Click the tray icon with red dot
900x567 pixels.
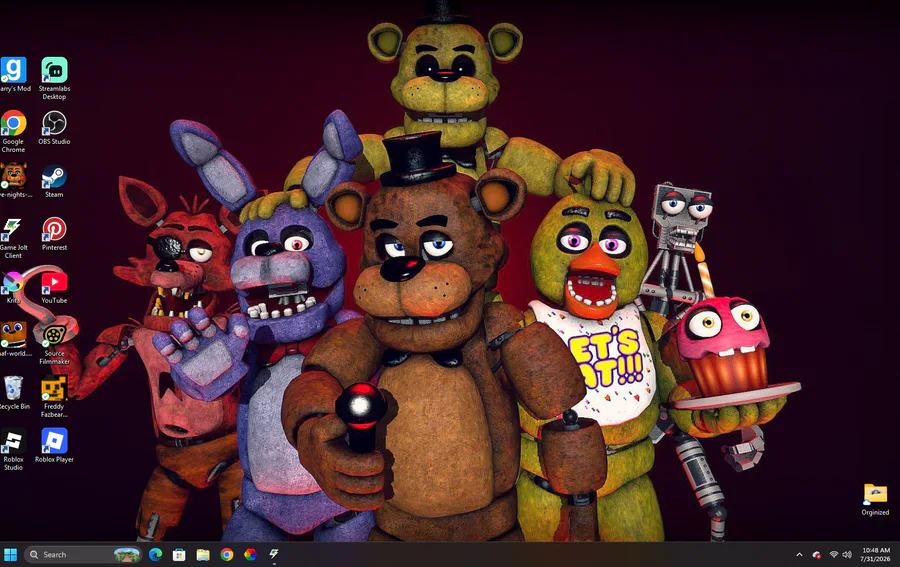click(x=817, y=554)
